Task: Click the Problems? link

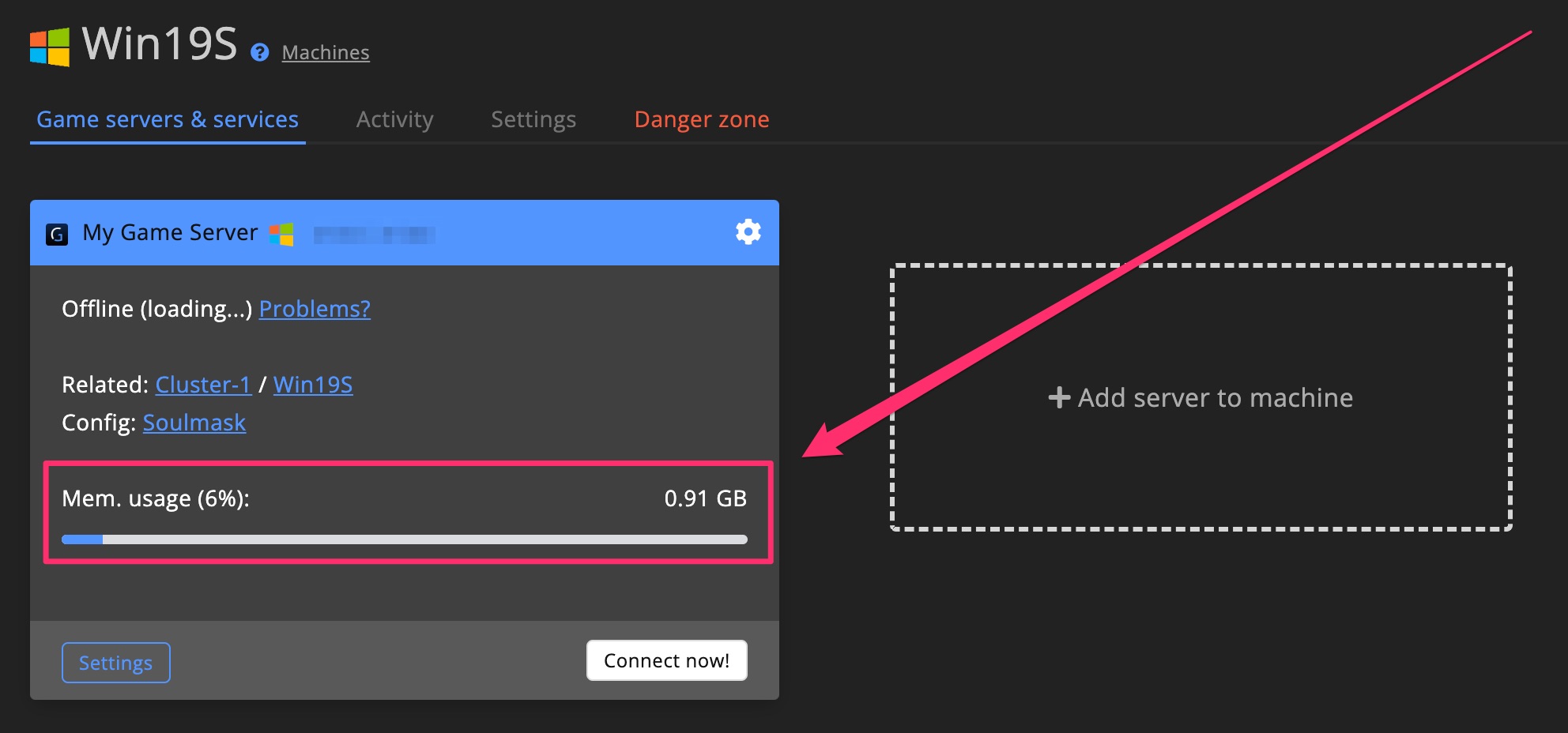Action: pyautogui.click(x=314, y=309)
